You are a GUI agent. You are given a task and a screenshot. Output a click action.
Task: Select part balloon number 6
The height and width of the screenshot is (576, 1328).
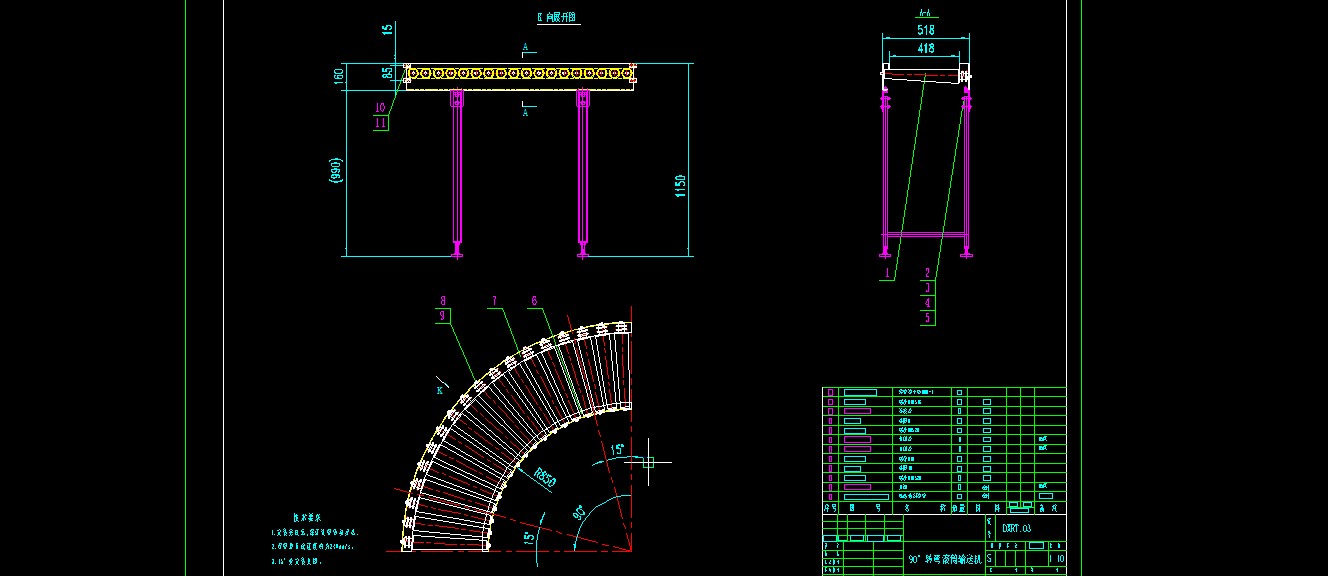pos(534,300)
